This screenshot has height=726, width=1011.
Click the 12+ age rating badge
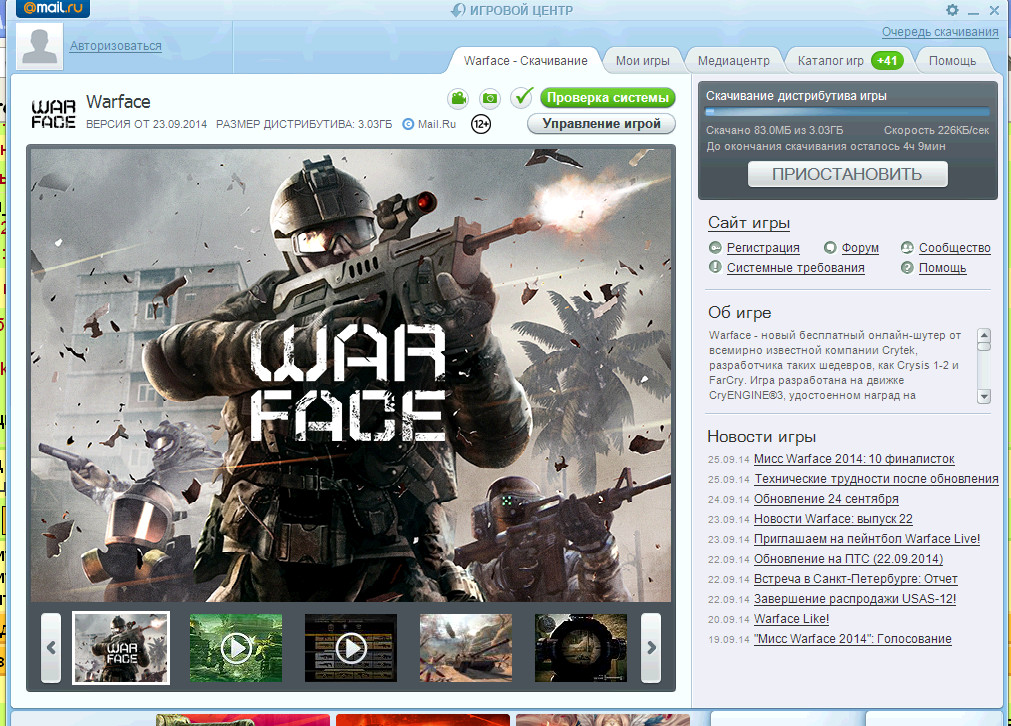pos(481,124)
